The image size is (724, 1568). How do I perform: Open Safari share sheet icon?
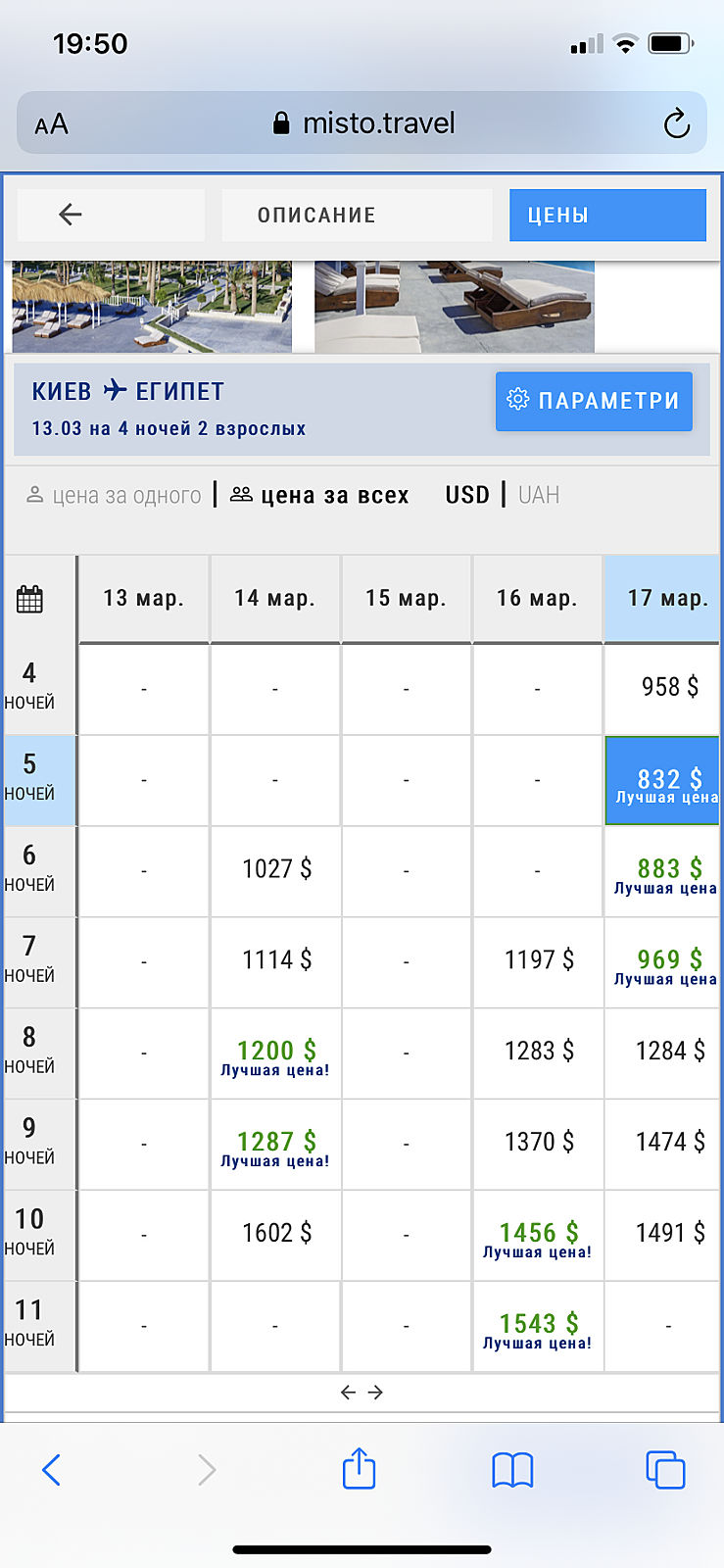tap(359, 1469)
